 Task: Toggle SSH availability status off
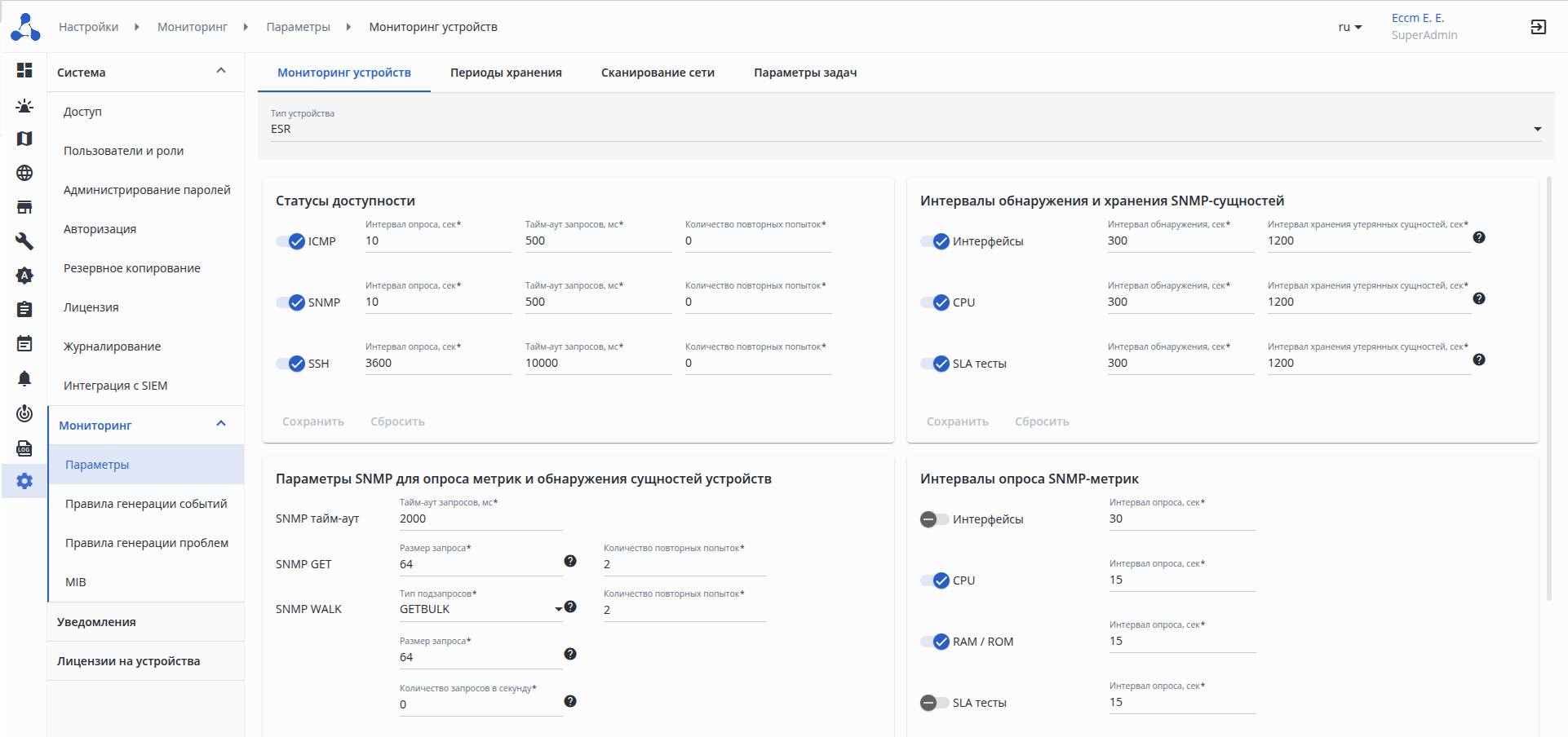tap(290, 364)
